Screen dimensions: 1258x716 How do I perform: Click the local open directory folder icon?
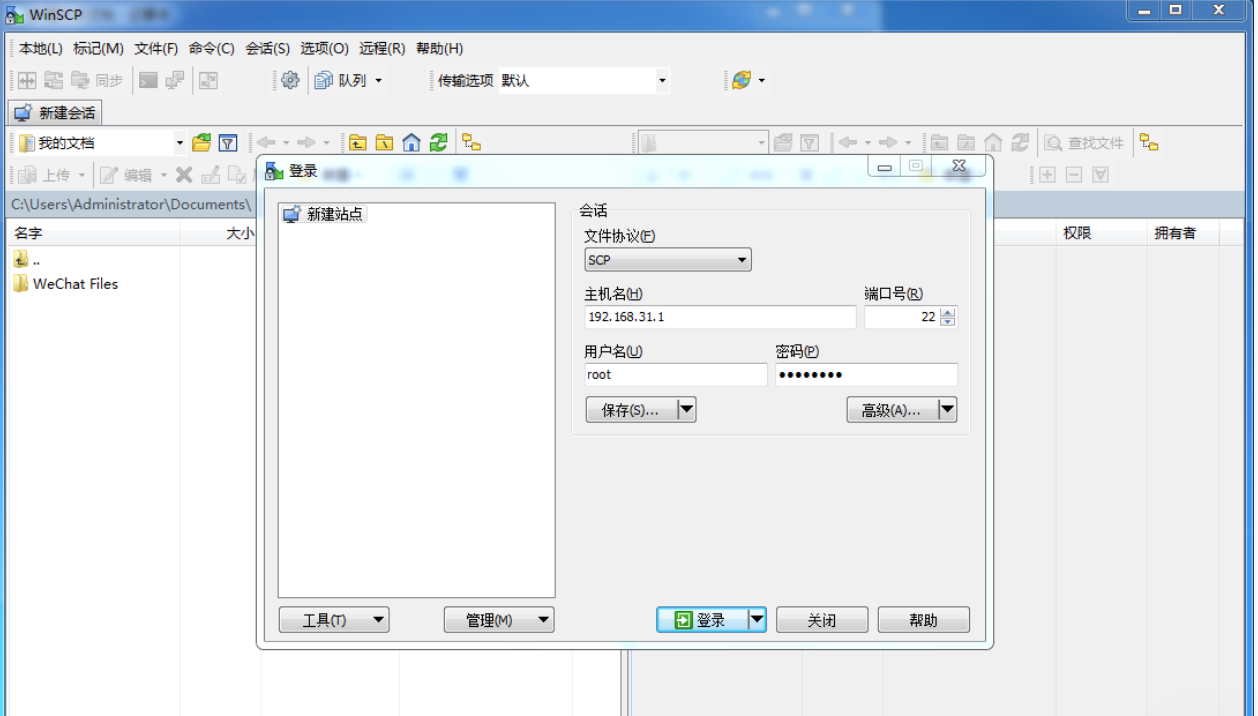(x=201, y=143)
